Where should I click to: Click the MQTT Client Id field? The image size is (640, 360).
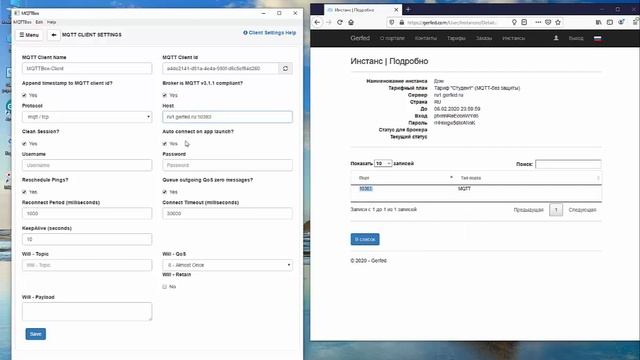click(x=220, y=69)
